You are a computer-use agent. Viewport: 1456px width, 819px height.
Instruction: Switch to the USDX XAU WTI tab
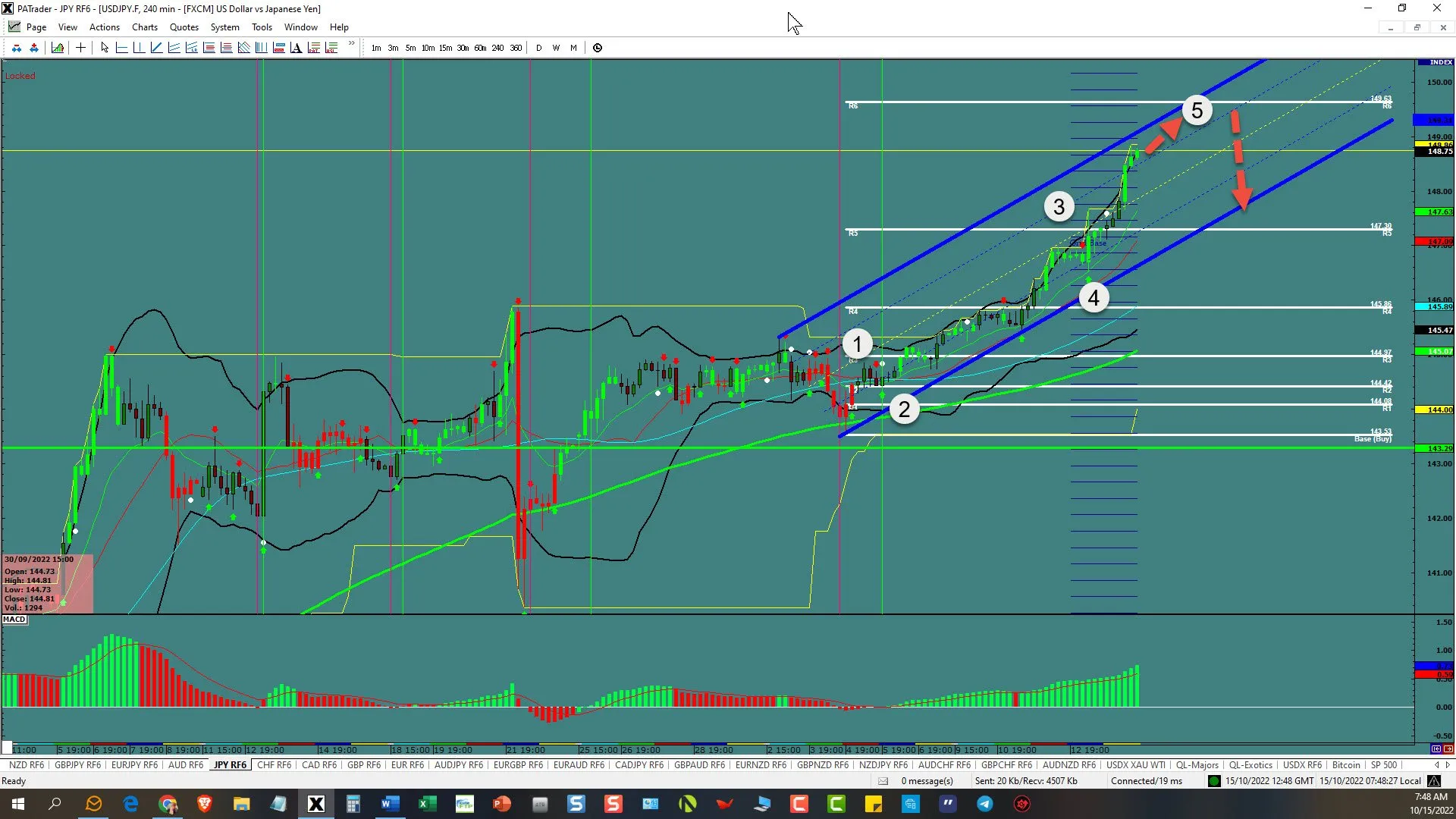(1135, 765)
